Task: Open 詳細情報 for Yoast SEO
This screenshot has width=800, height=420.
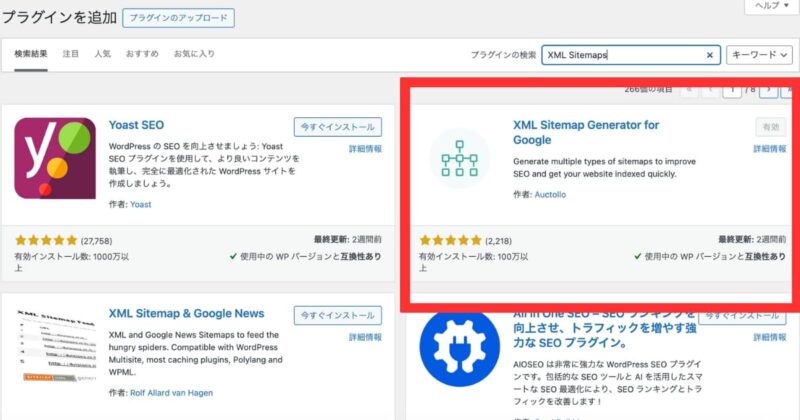Action: (x=365, y=149)
